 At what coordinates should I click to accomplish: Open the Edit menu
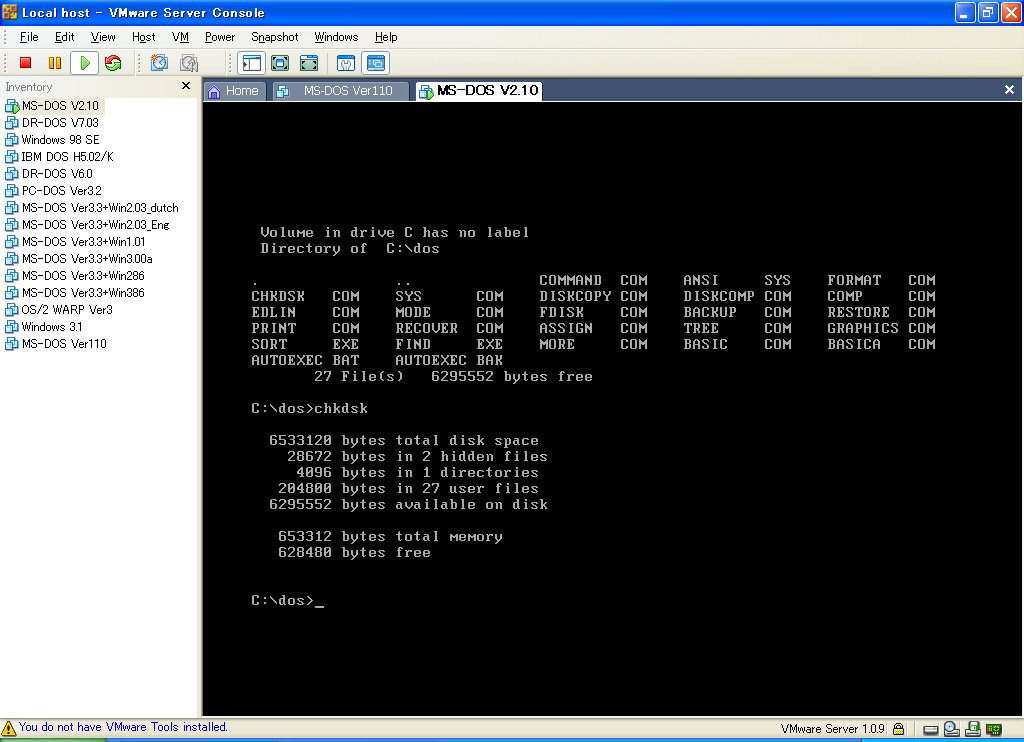point(64,37)
